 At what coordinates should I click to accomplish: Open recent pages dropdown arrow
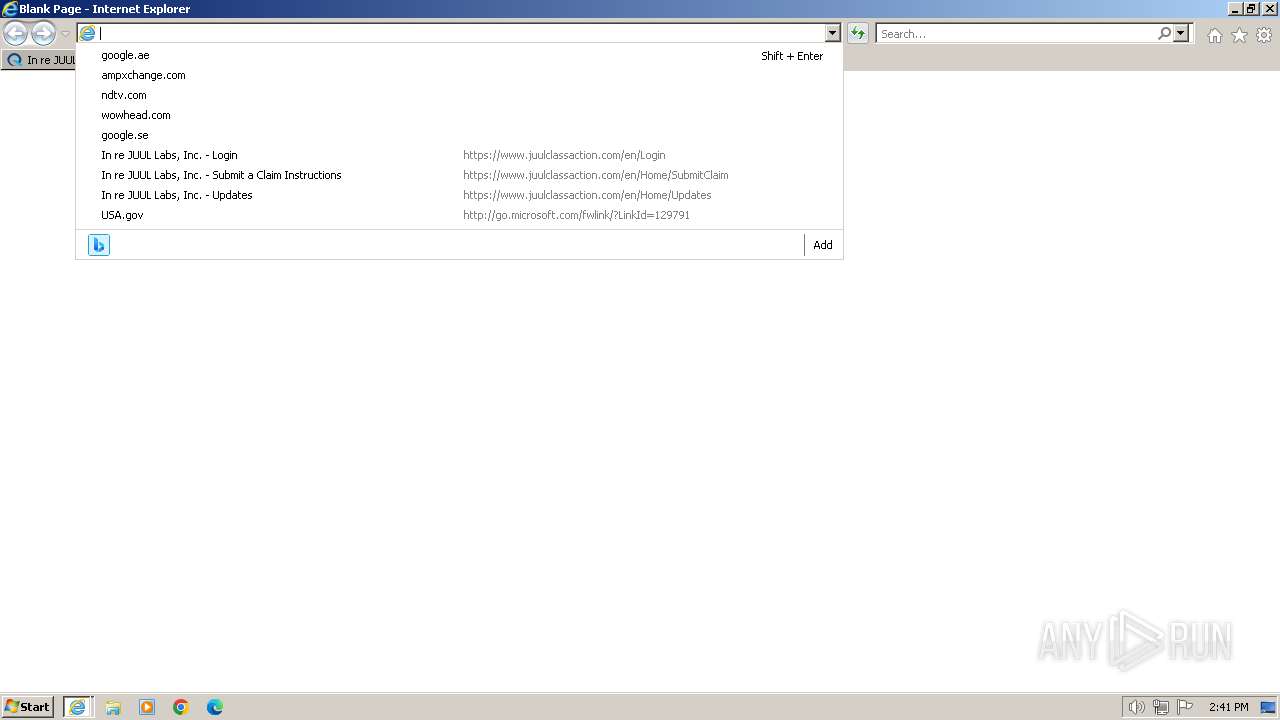[65, 34]
